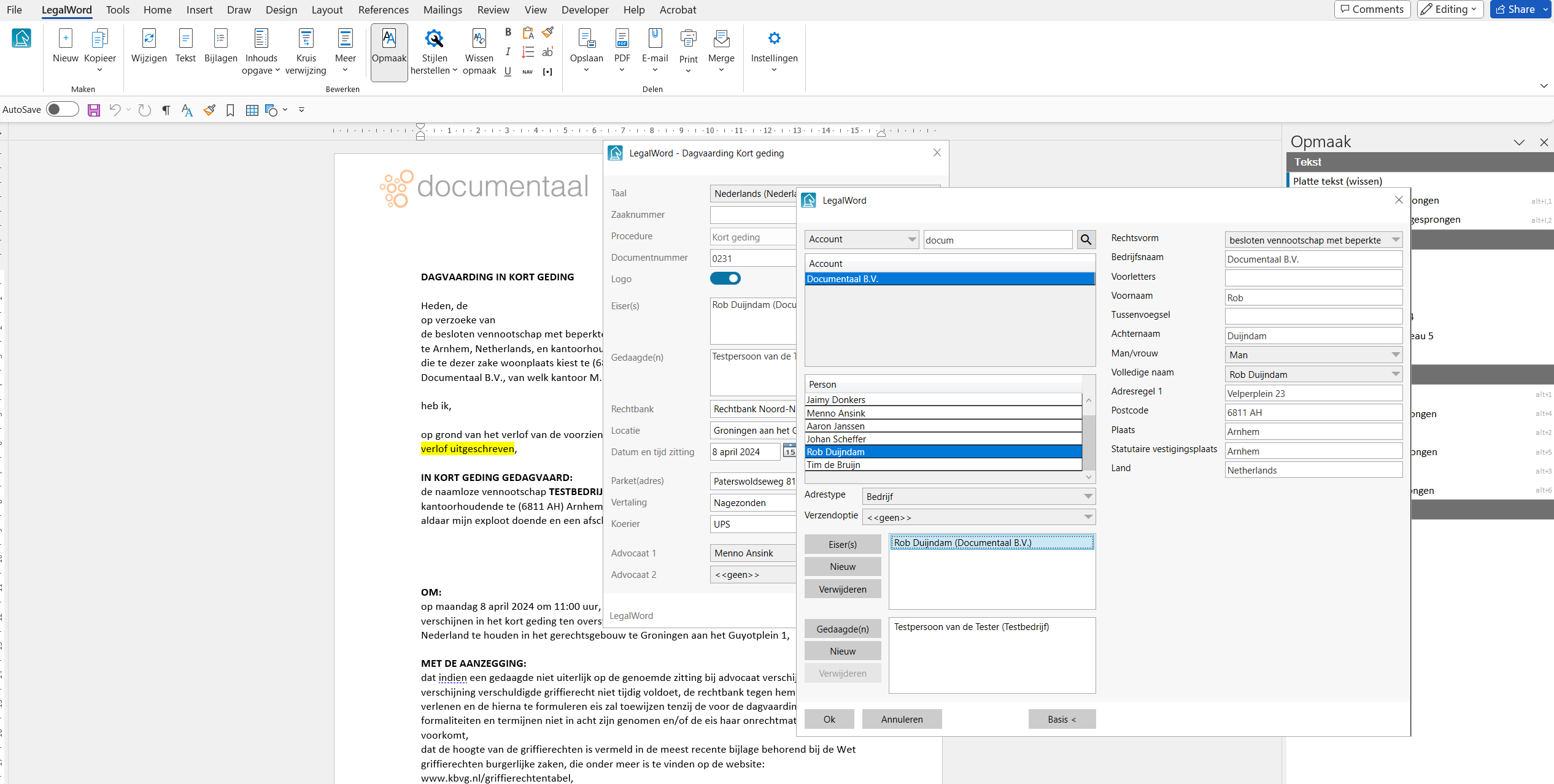Click the Gedaagde(n) button
The image size is (1554, 784).
843,629
